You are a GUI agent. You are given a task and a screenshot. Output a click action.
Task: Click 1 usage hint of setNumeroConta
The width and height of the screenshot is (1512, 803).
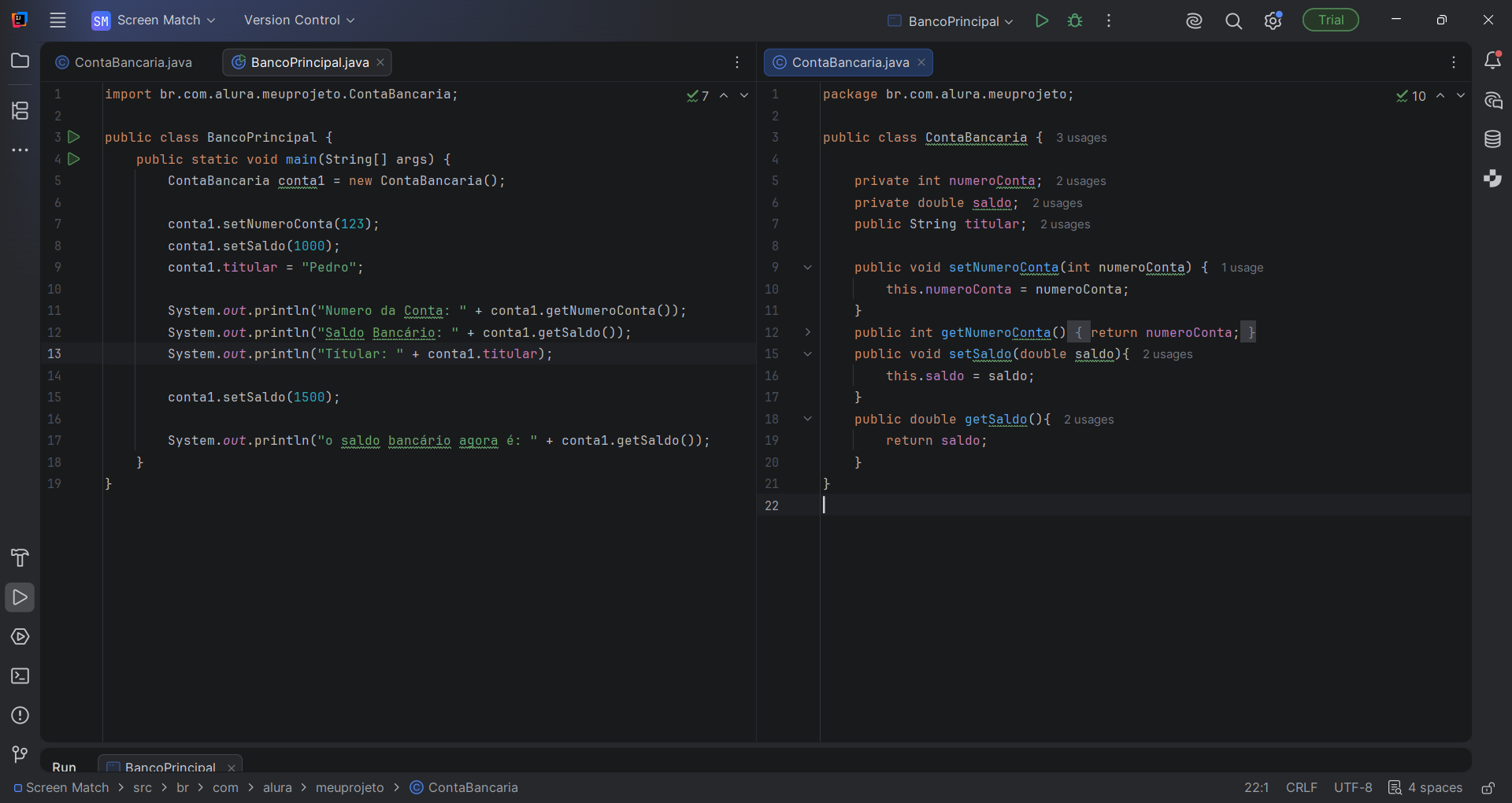[x=1242, y=268]
